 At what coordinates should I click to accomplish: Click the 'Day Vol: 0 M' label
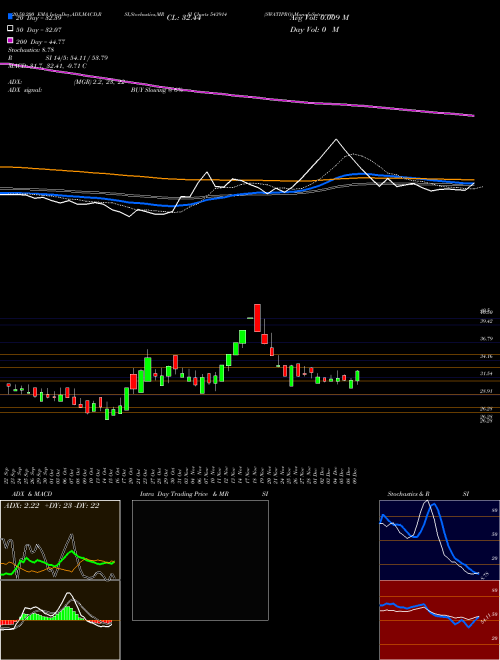click(314, 30)
